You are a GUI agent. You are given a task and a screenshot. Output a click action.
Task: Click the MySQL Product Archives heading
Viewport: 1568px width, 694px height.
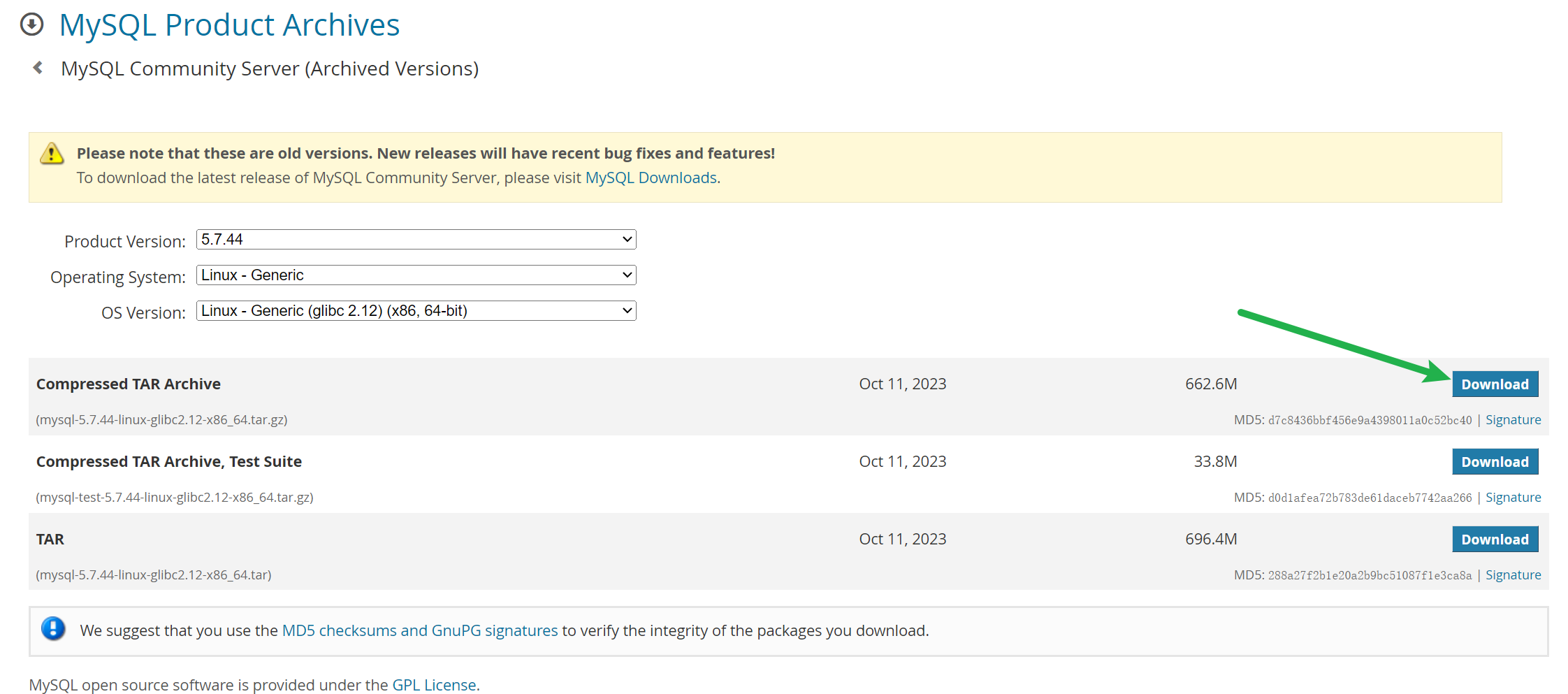[x=229, y=25]
